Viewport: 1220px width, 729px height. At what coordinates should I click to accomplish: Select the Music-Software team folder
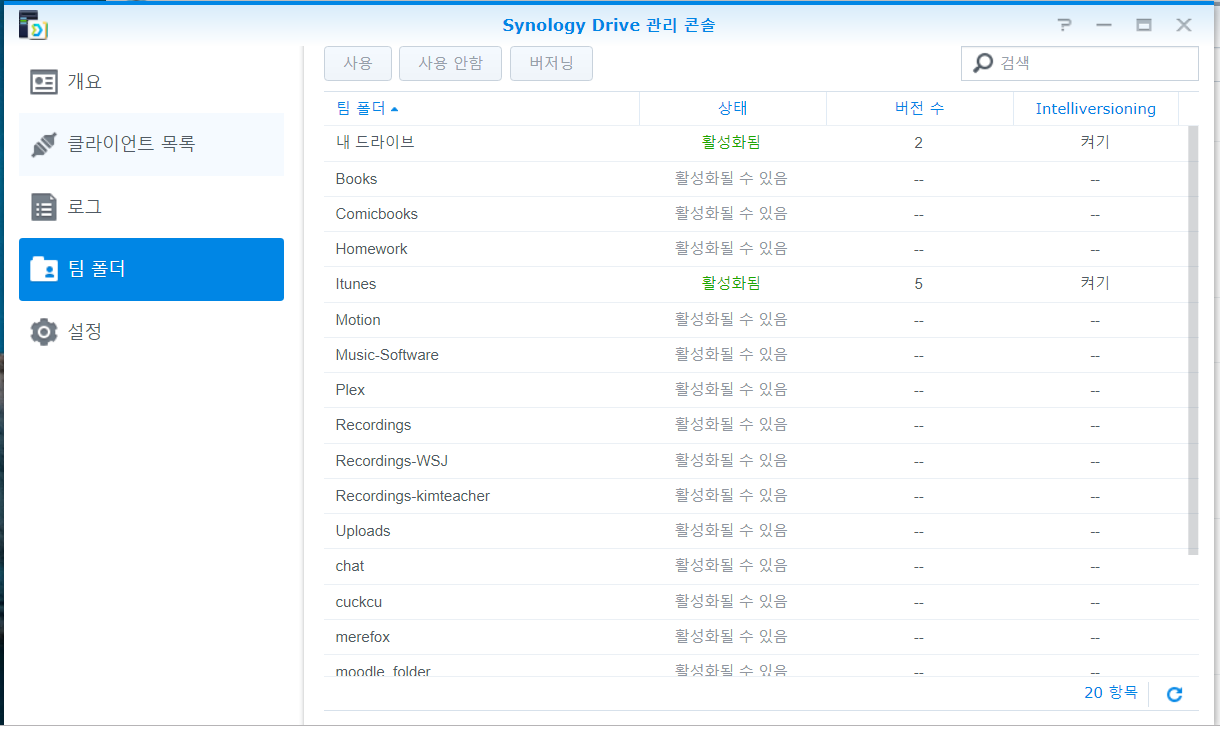click(x=755, y=355)
